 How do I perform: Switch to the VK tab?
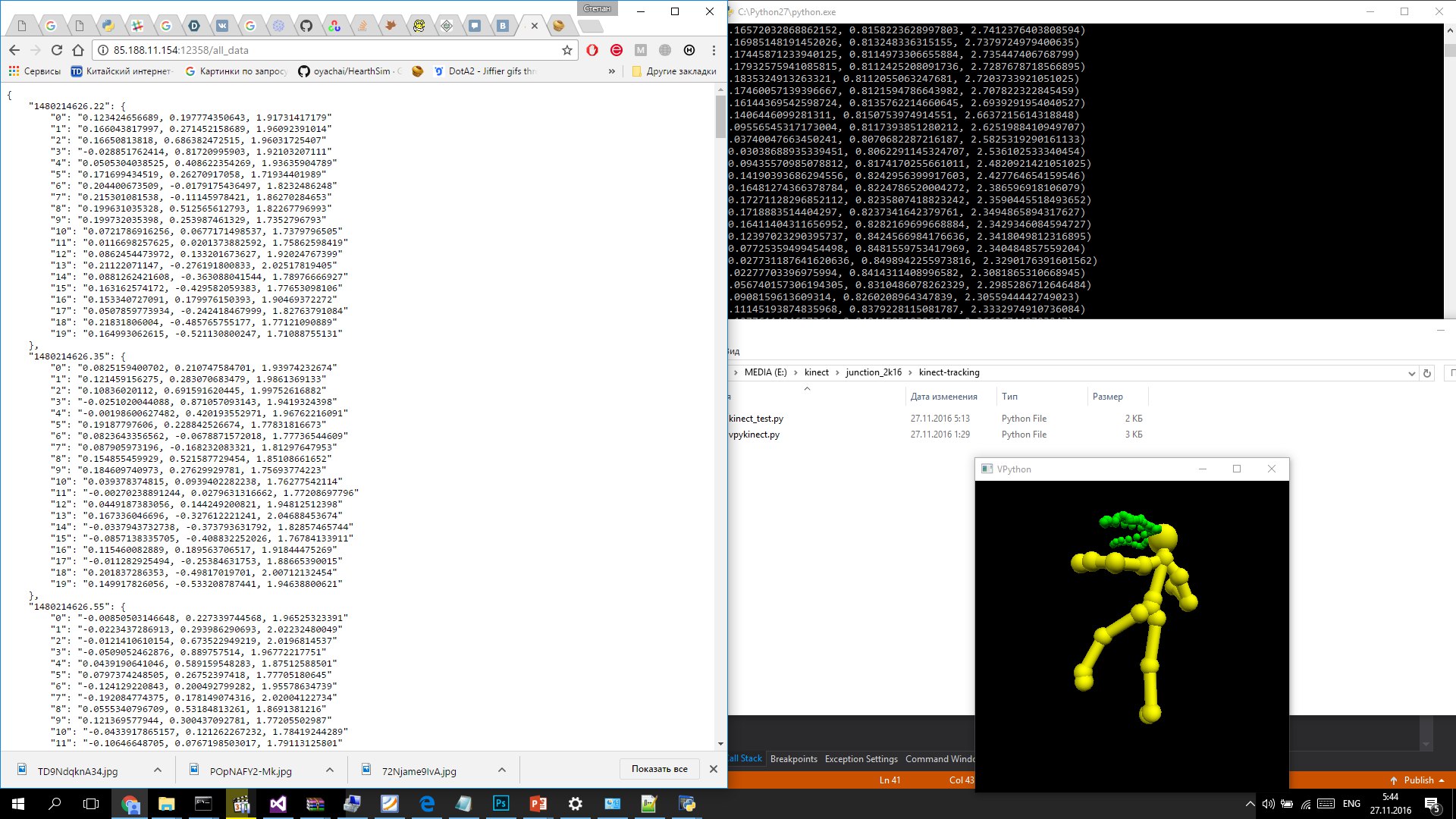coord(222,26)
